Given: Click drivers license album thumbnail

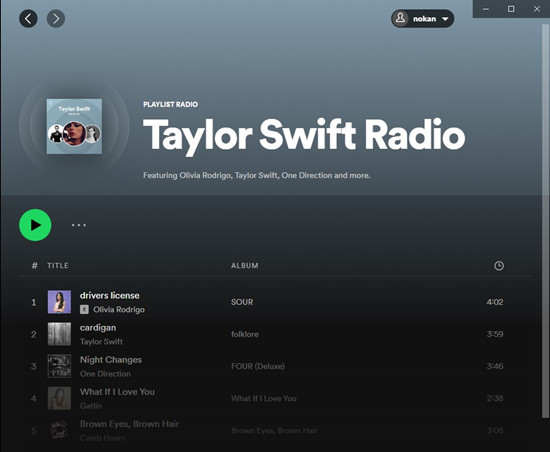Looking at the screenshot, I should click(59, 302).
